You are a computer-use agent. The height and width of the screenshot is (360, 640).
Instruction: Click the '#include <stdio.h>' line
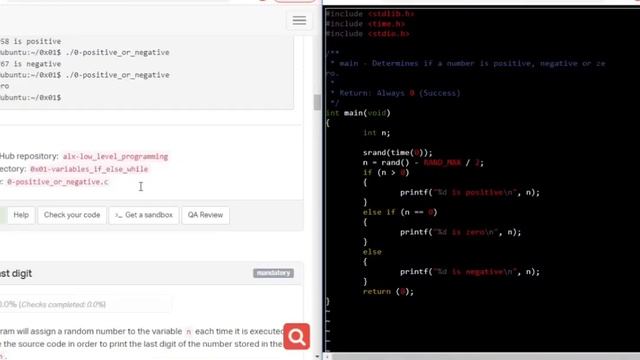367,34
